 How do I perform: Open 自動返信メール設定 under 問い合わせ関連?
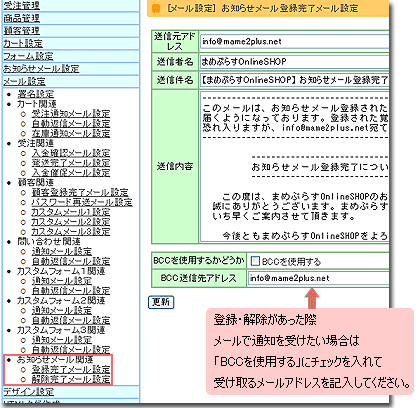pos(71,261)
